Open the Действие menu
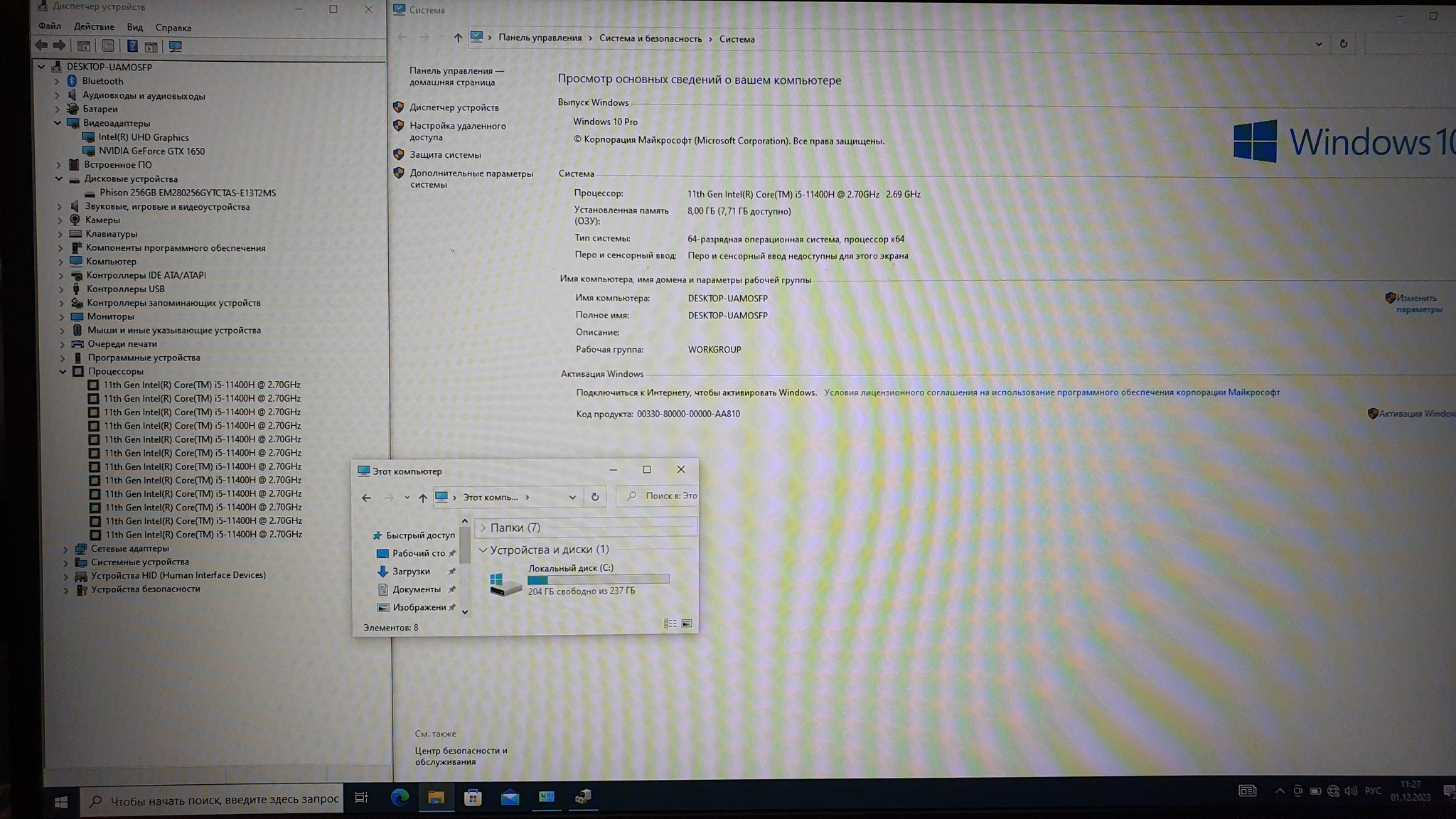The width and height of the screenshot is (1456, 819). [94, 27]
